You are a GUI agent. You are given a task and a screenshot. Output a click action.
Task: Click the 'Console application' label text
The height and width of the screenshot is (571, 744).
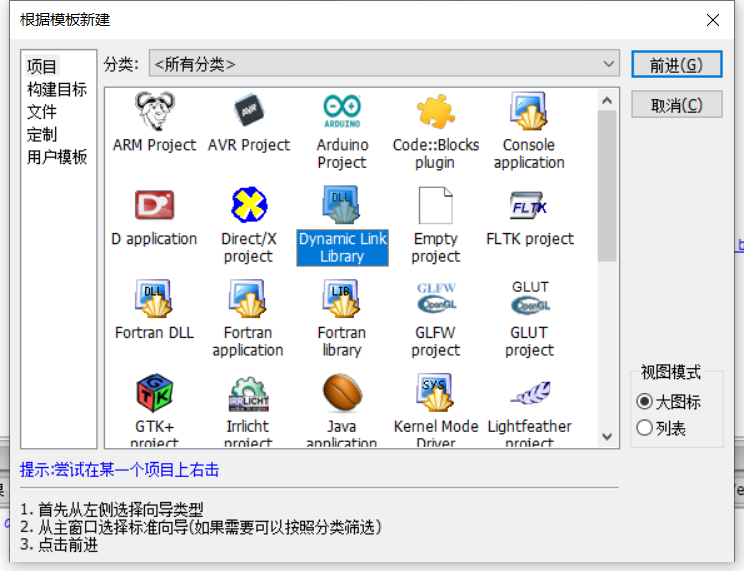click(529, 153)
